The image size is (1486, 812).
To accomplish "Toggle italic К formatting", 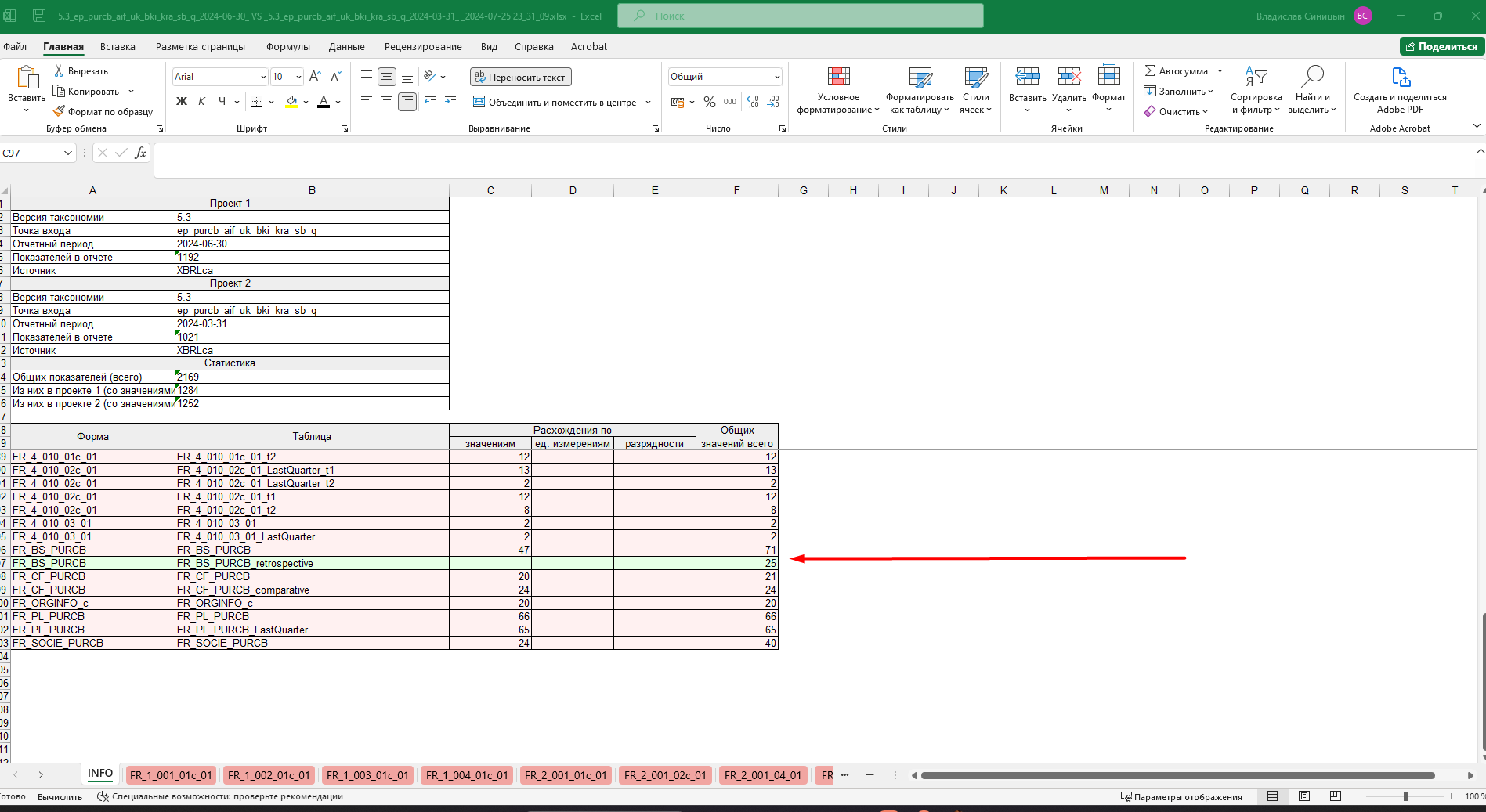I will pyautogui.click(x=202, y=102).
